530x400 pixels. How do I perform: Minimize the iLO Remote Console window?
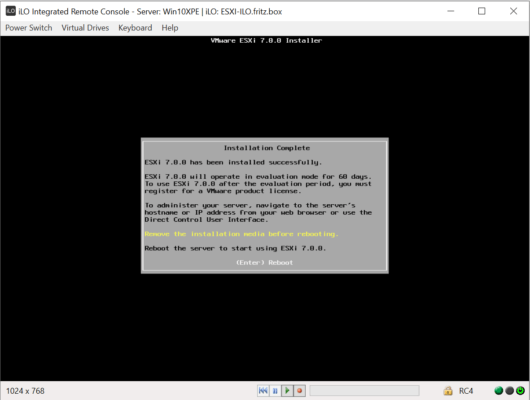(x=451, y=11)
